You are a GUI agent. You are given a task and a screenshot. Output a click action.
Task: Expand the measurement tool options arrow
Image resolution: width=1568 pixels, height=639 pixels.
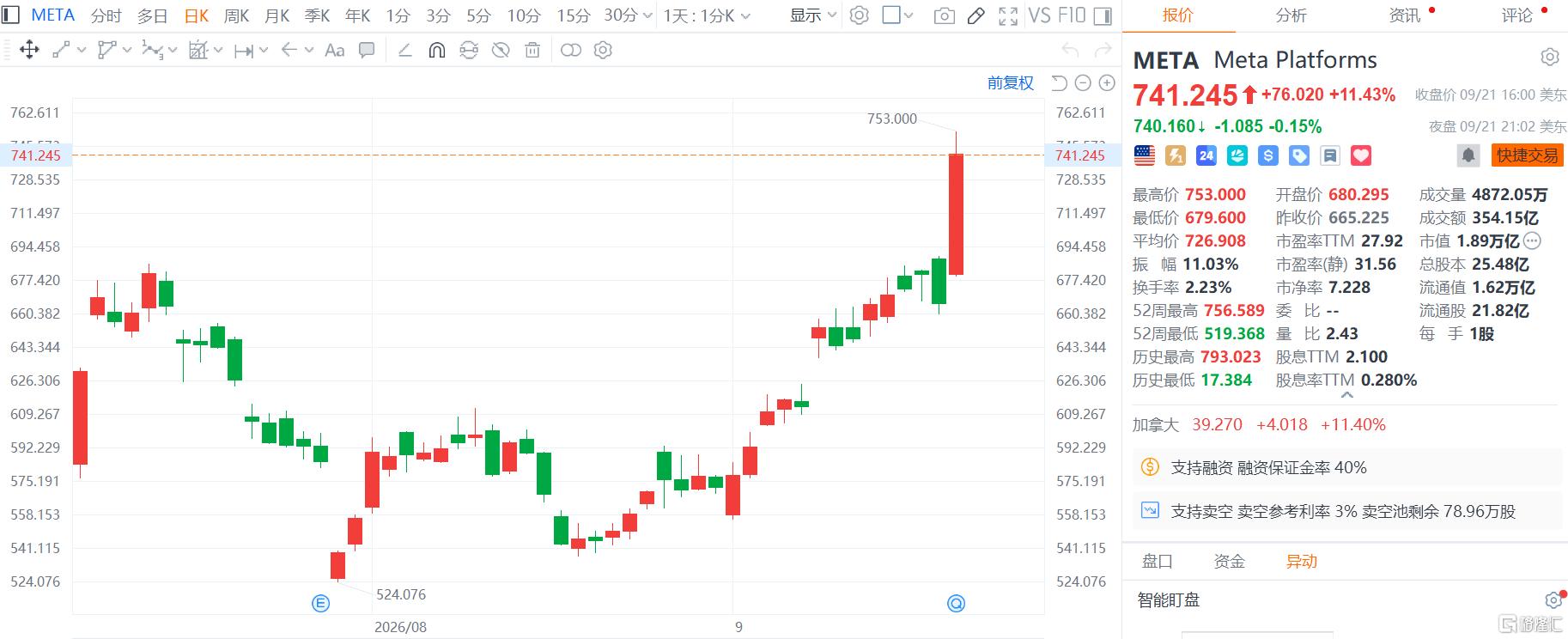(218, 50)
